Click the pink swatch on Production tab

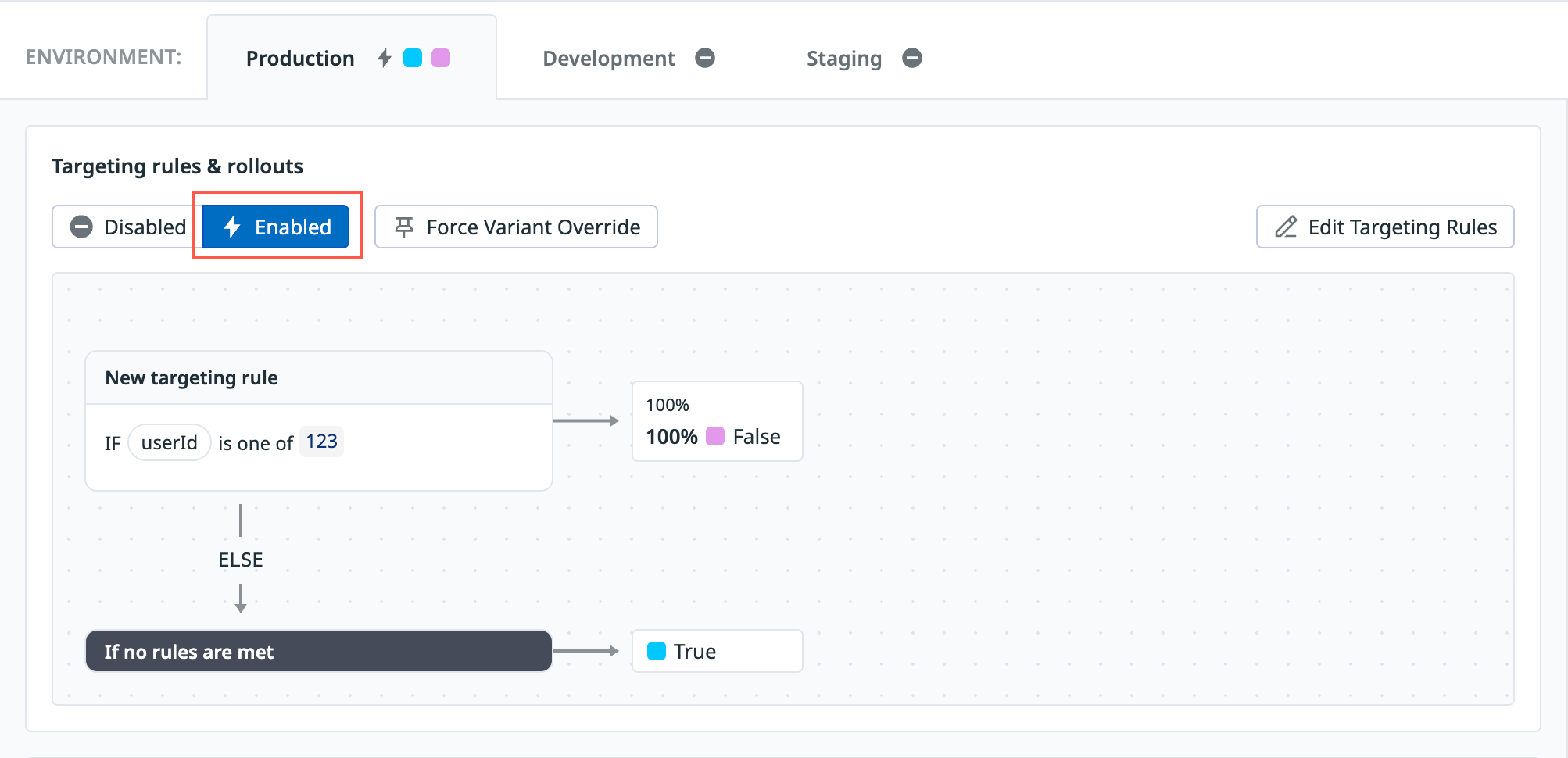point(441,59)
